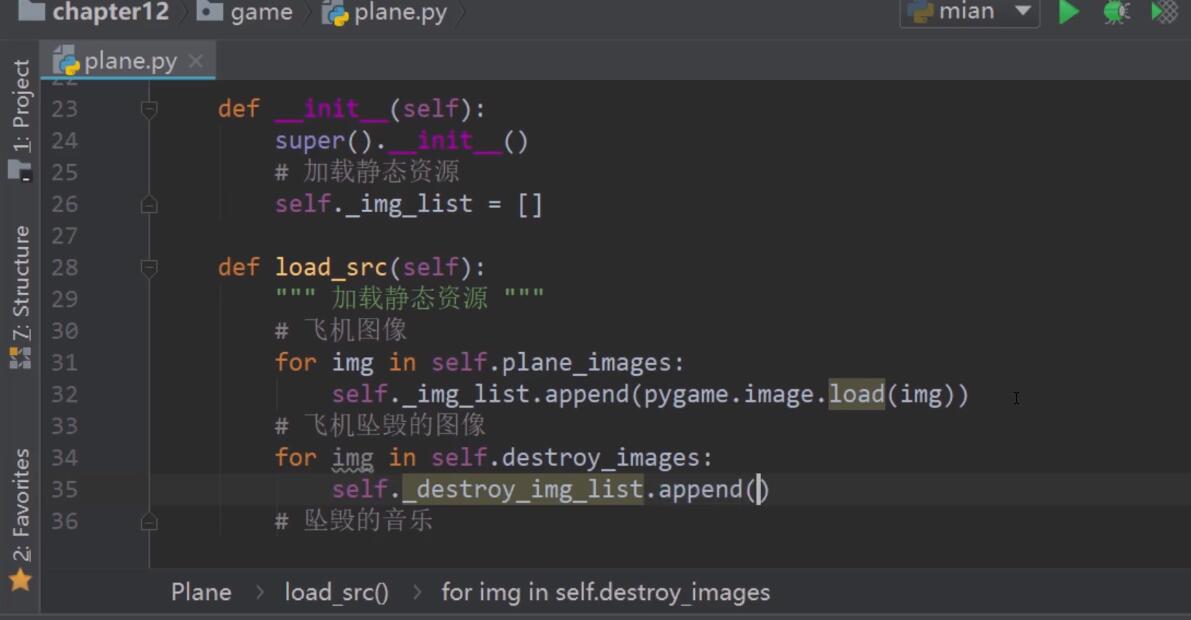The image size is (1191, 620).
Task: Open the 7: Structure tool window
Action: tap(21, 283)
